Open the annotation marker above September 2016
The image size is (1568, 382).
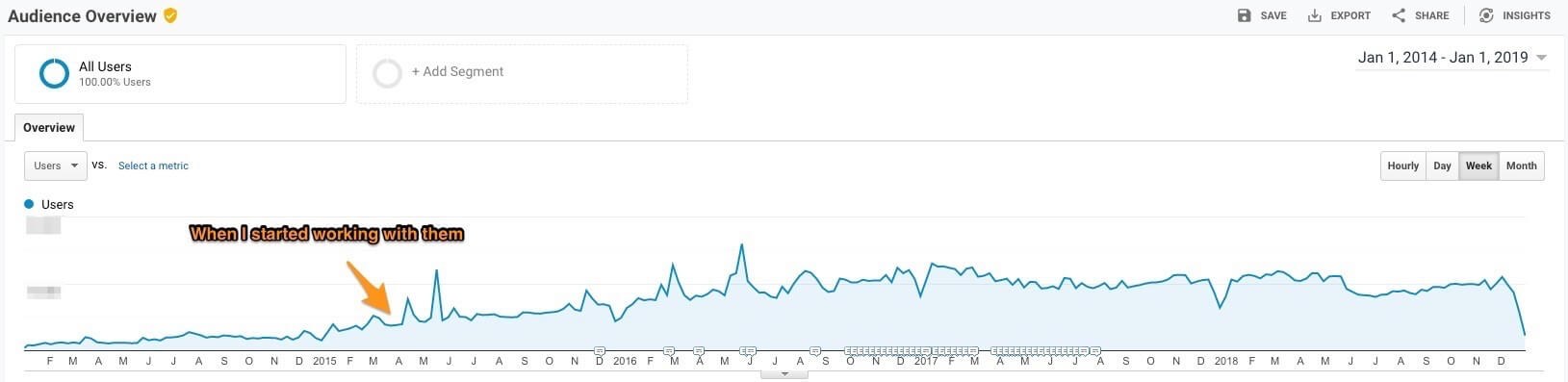point(815,350)
